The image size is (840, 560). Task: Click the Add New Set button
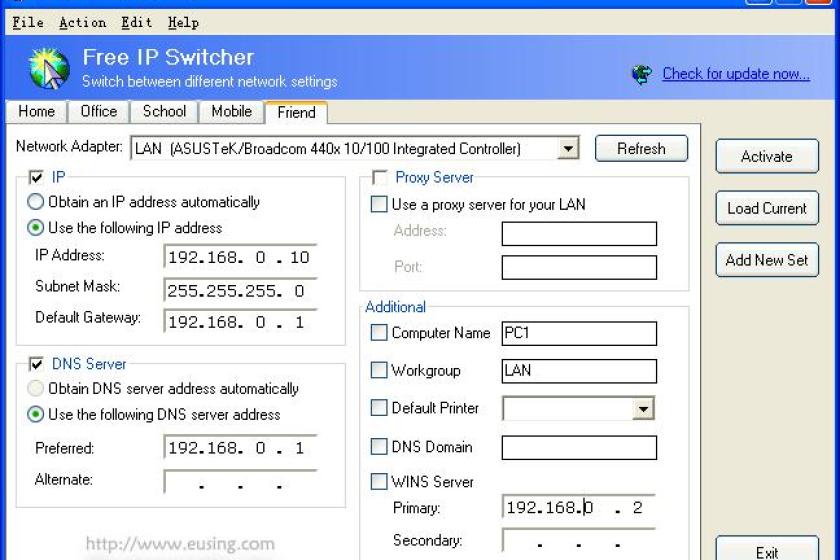[767, 260]
